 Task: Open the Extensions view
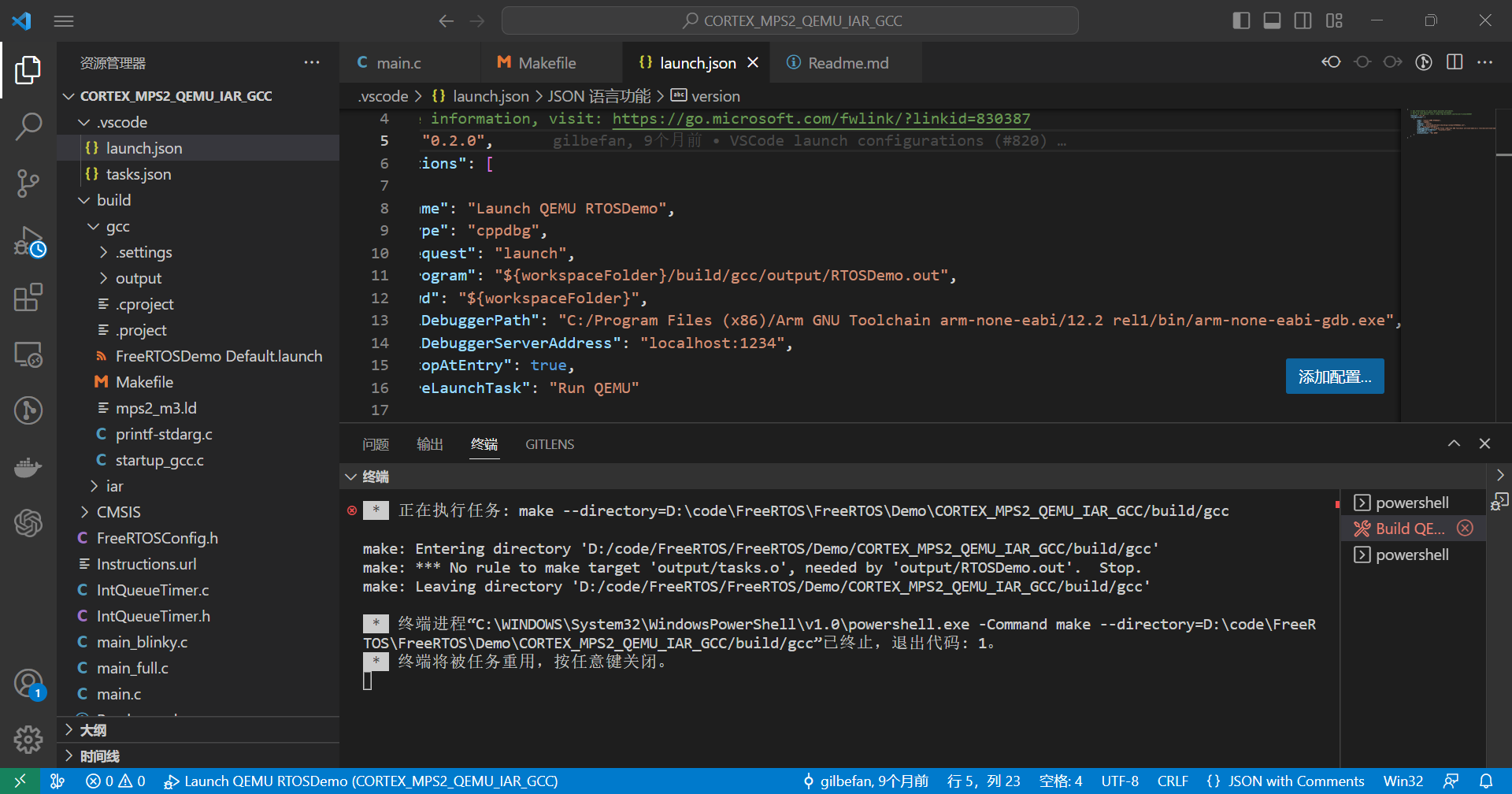coord(28,298)
